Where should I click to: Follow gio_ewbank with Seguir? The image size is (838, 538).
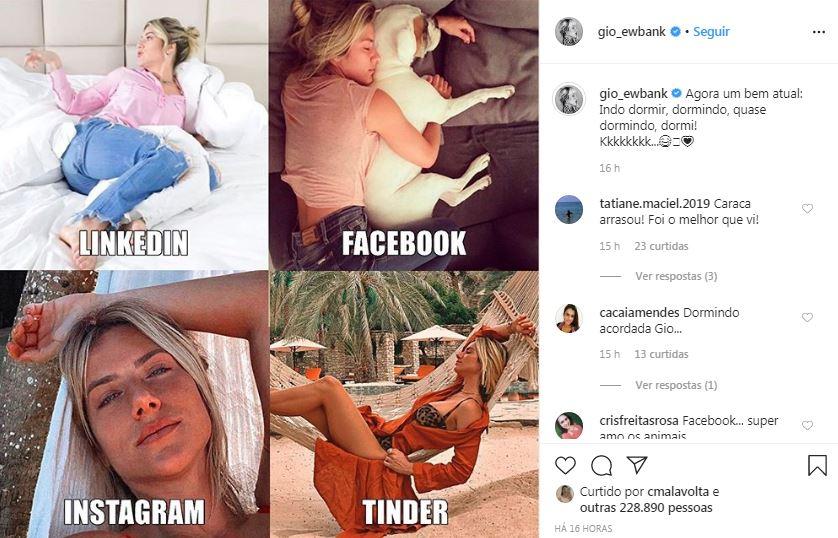coord(711,32)
